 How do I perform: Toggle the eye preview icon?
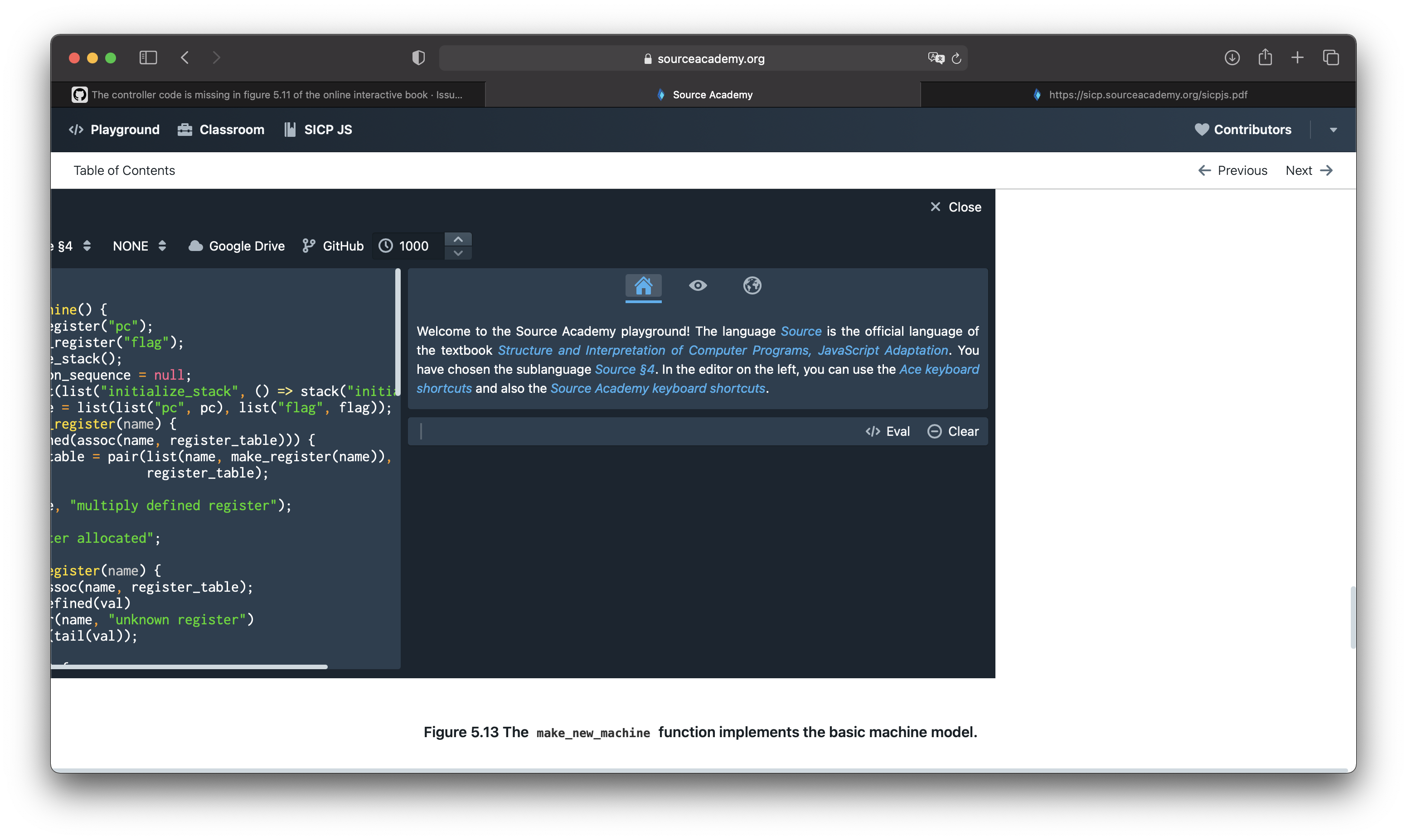[698, 285]
